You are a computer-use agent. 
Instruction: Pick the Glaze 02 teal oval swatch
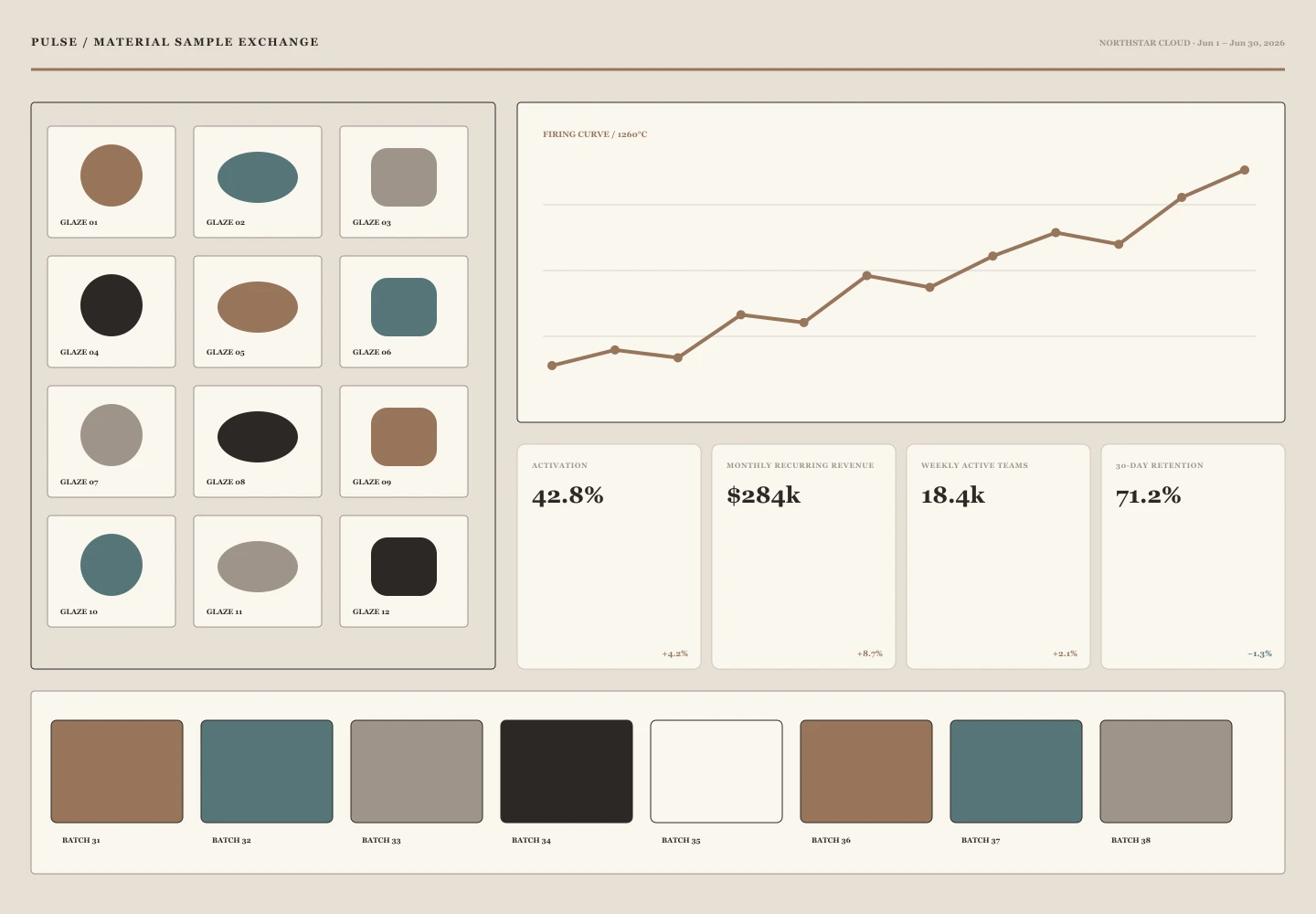tap(258, 177)
